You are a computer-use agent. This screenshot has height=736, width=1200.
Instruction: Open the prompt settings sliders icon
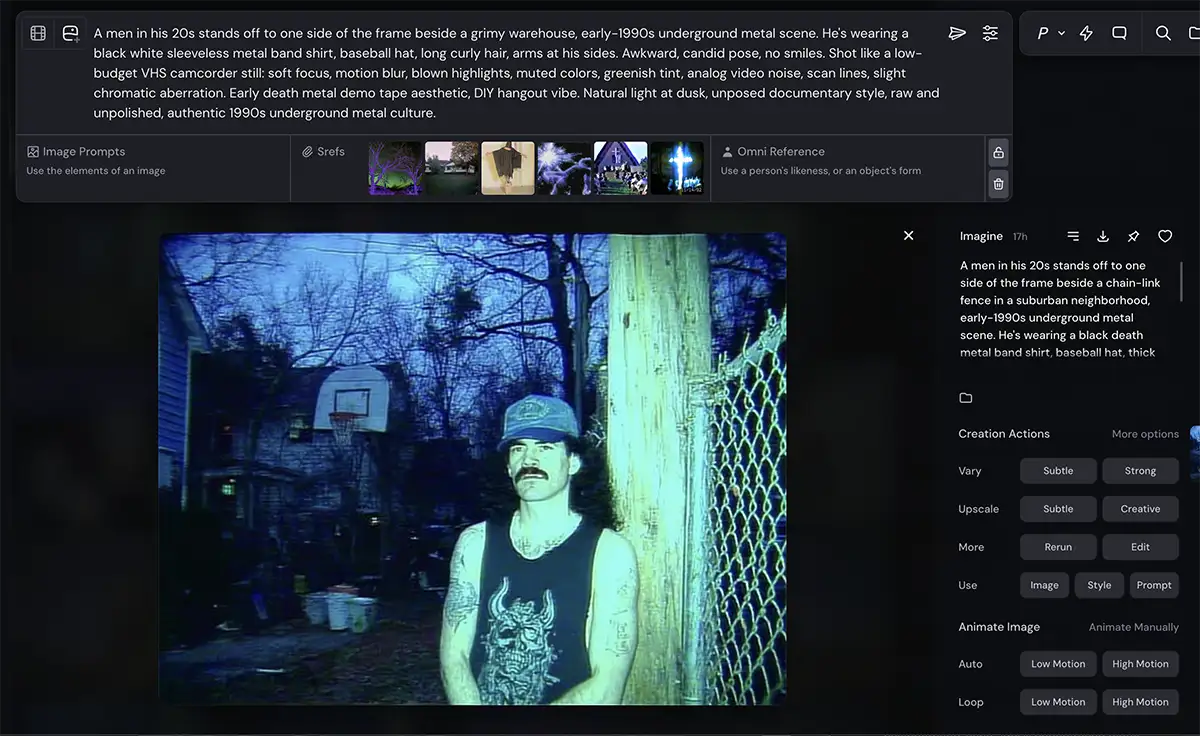990,33
